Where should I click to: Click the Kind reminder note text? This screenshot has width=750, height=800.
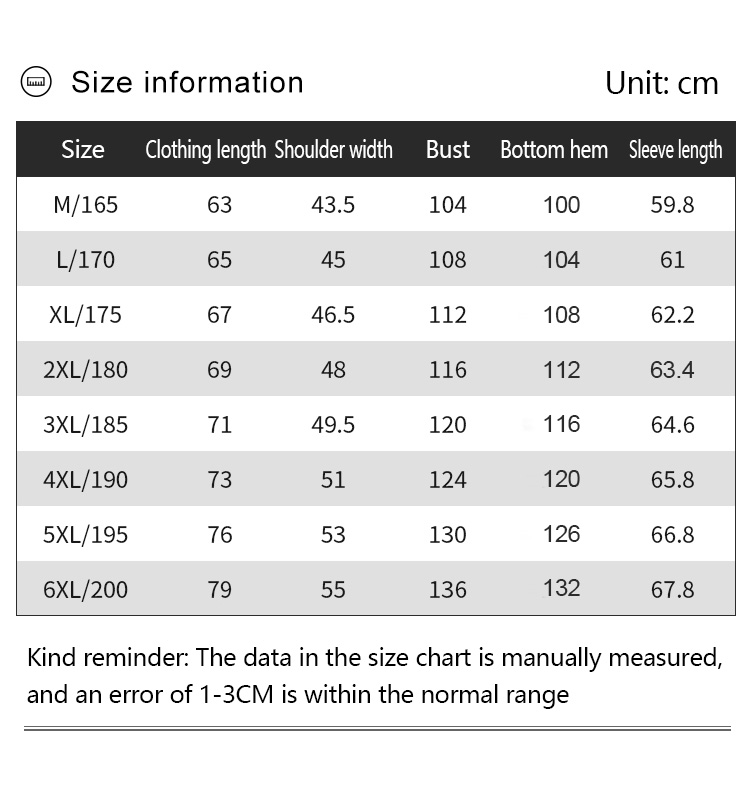[374, 676]
